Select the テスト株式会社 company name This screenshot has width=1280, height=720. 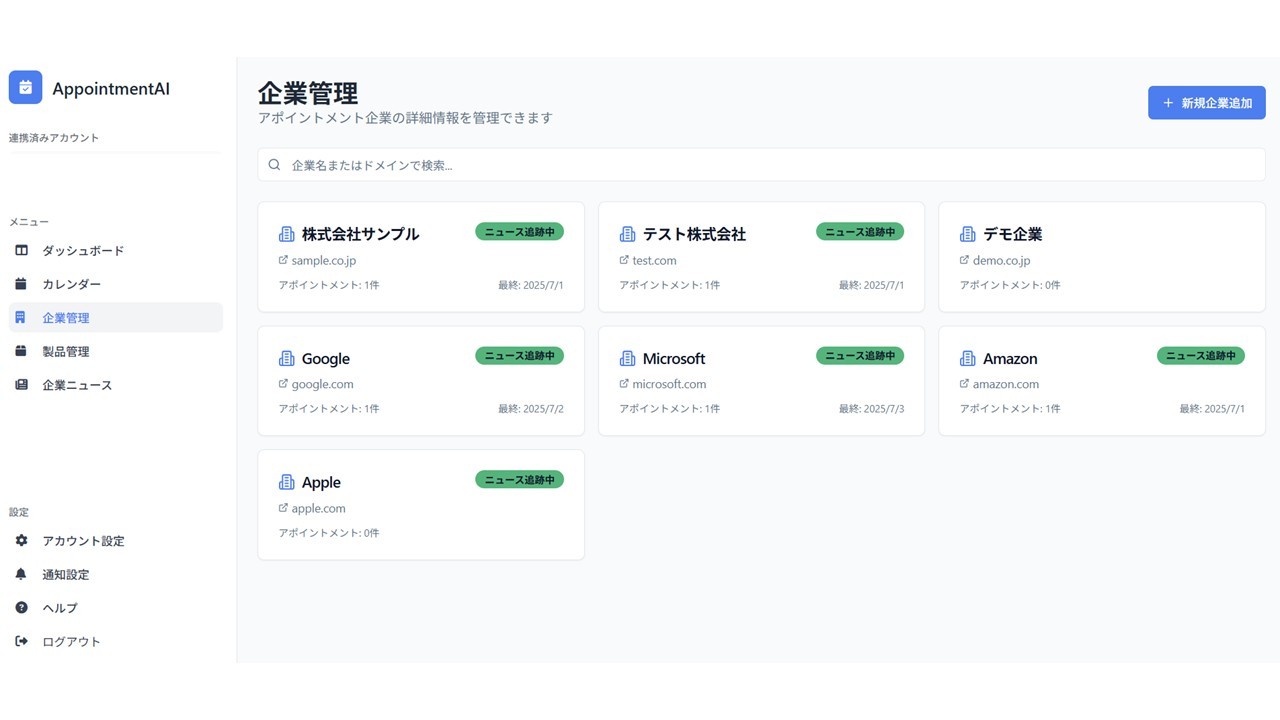point(695,234)
